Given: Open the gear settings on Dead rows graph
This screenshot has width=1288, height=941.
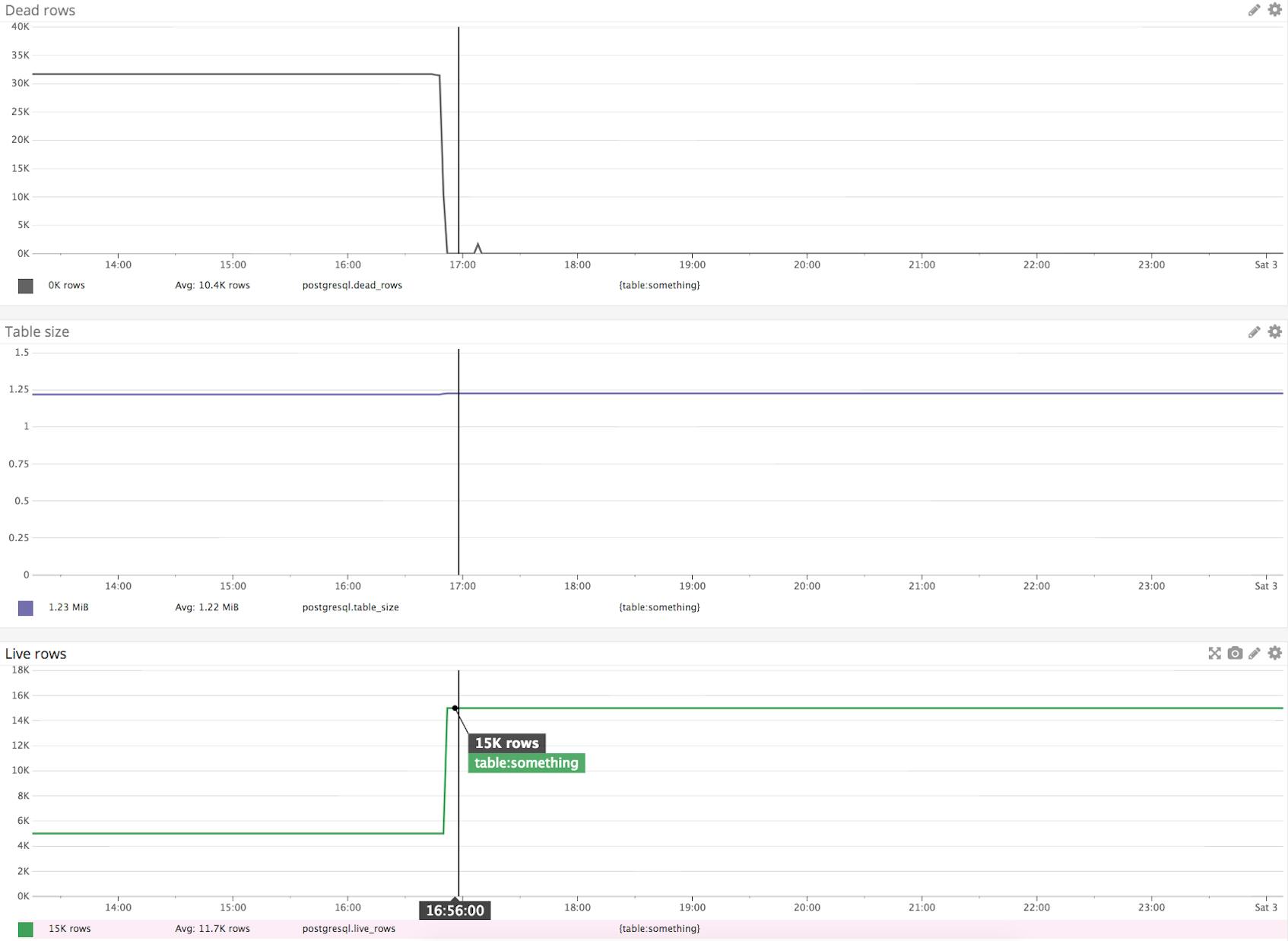Looking at the screenshot, I should pyautogui.click(x=1275, y=10).
